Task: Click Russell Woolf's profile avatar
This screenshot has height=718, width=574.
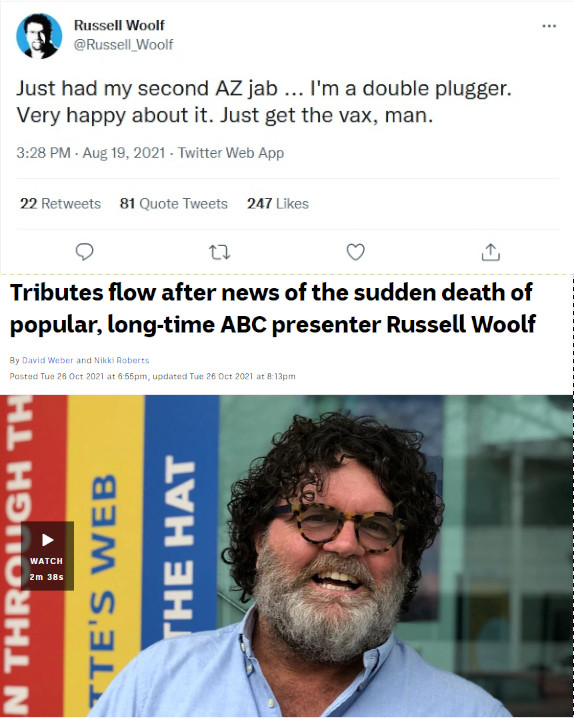Action: [39, 36]
